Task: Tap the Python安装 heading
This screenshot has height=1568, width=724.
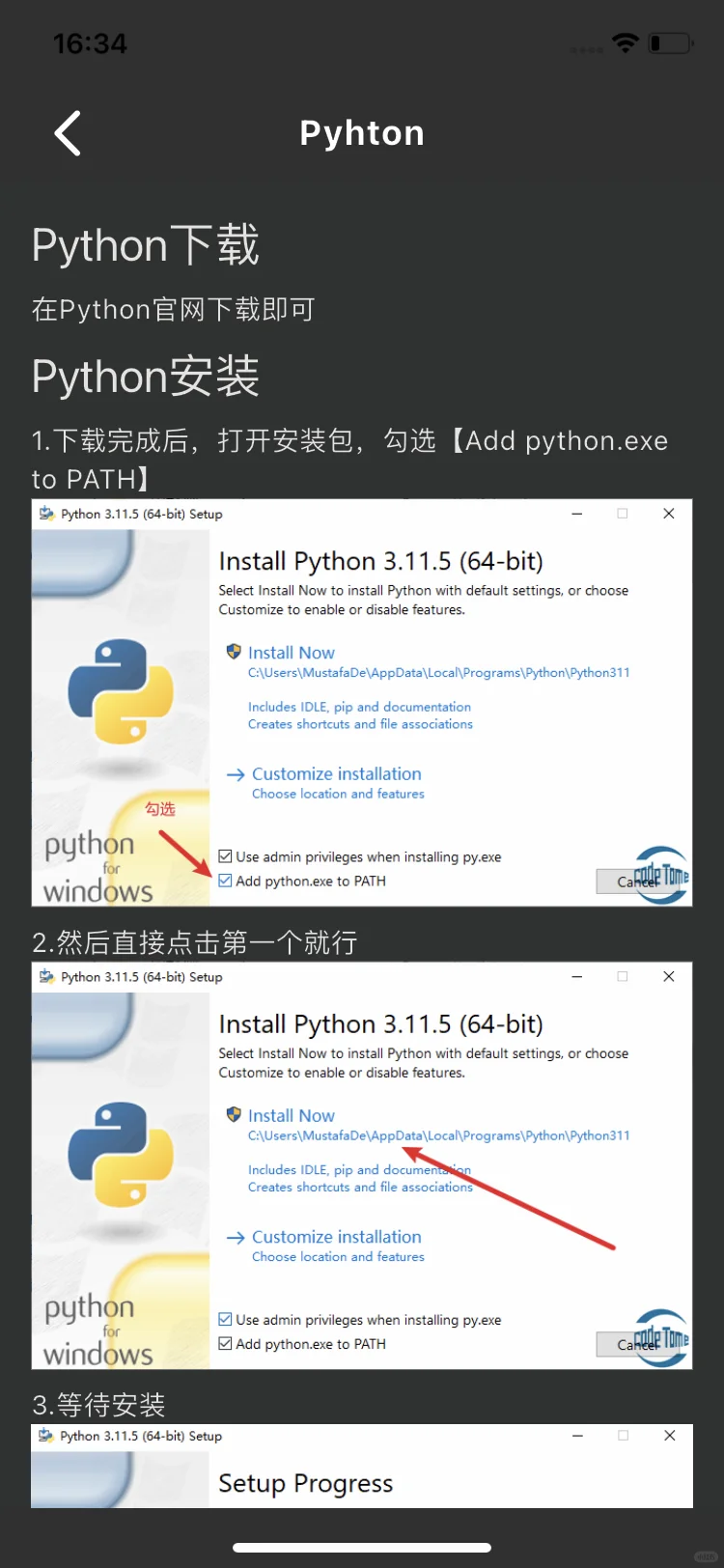Action: (x=146, y=377)
